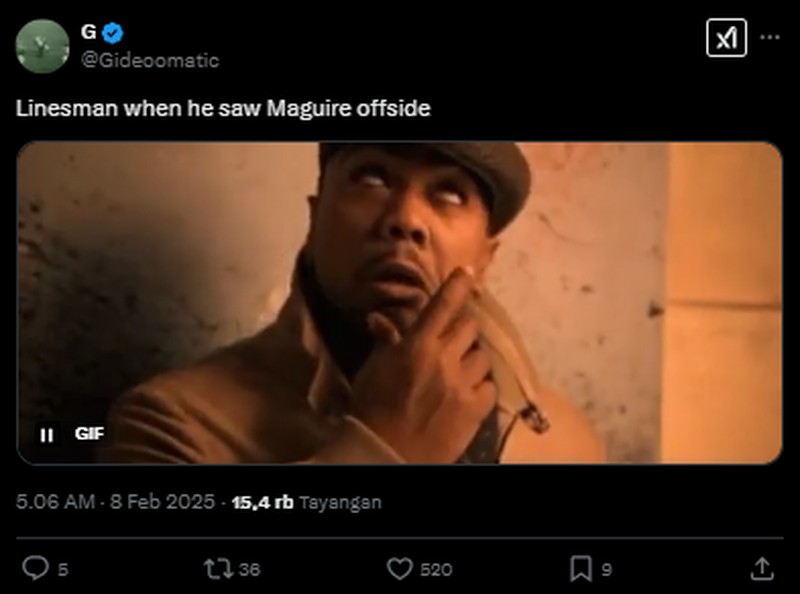The width and height of the screenshot is (800, 594).
Task: Open the "15,4 rb Tayangan" view count
Action: click(x=306, y=502)
